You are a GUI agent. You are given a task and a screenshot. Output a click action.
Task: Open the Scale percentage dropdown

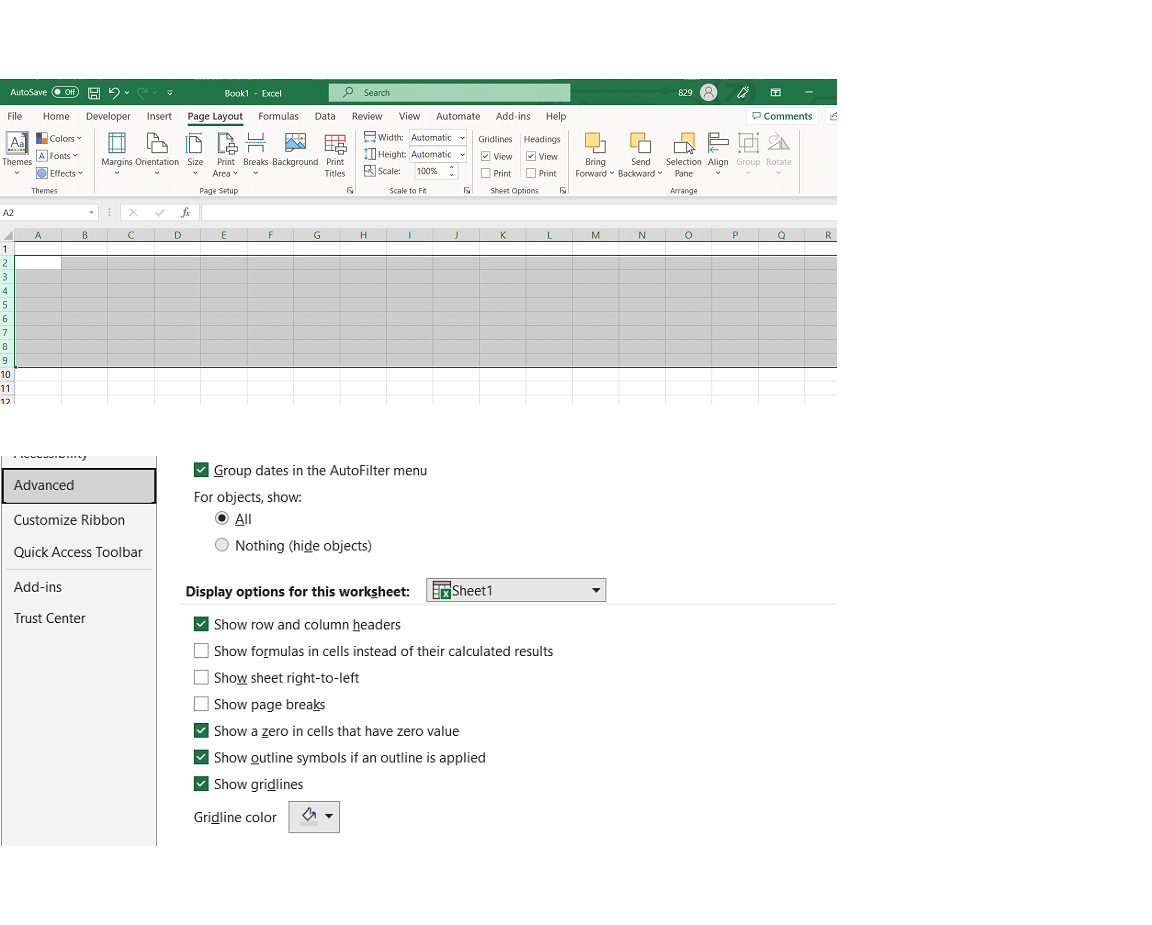click(x=452, y=171)
